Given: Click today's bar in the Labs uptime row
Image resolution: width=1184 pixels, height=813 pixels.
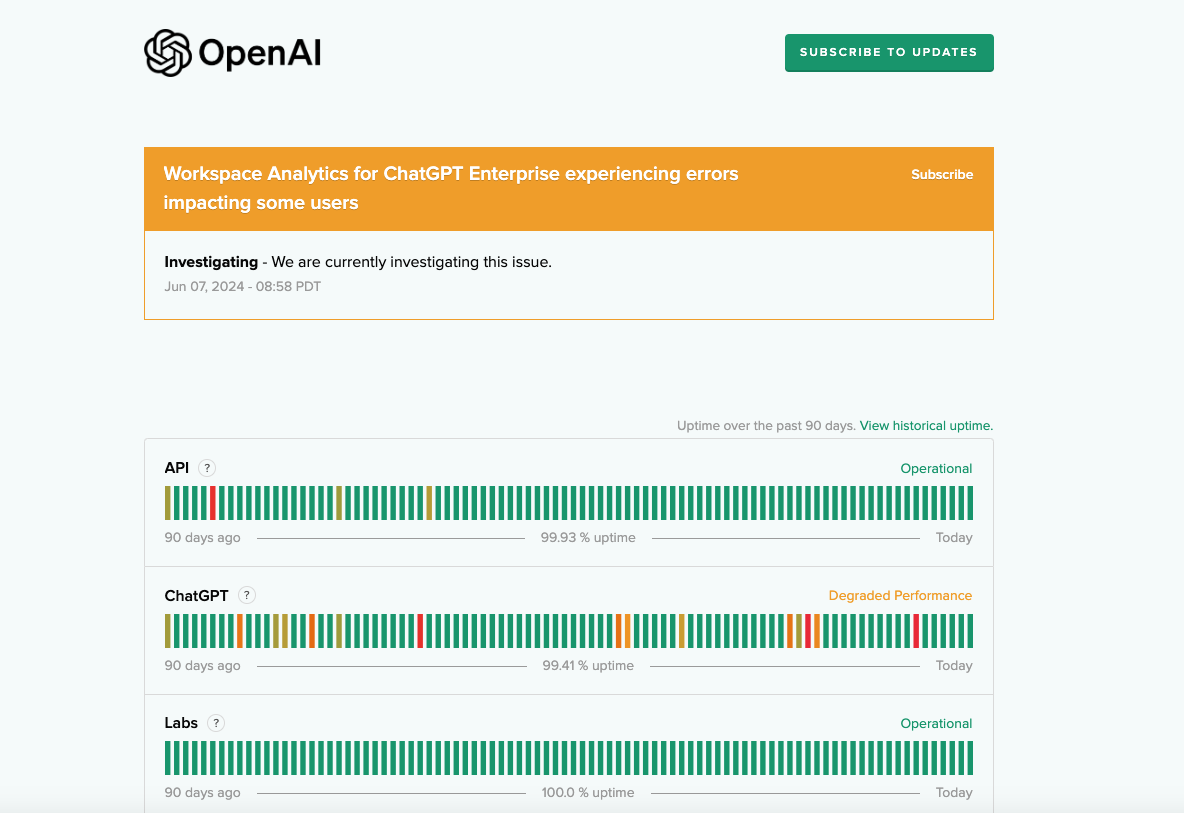Looking at the screenshot, I should (969, 758).
